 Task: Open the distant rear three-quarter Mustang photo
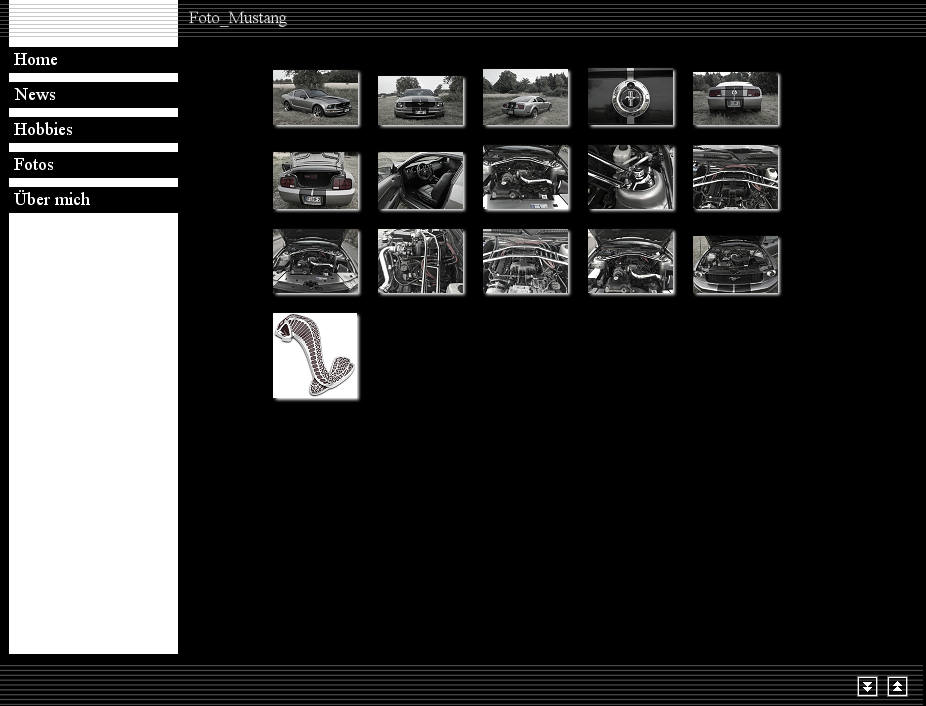pos(525,97)
